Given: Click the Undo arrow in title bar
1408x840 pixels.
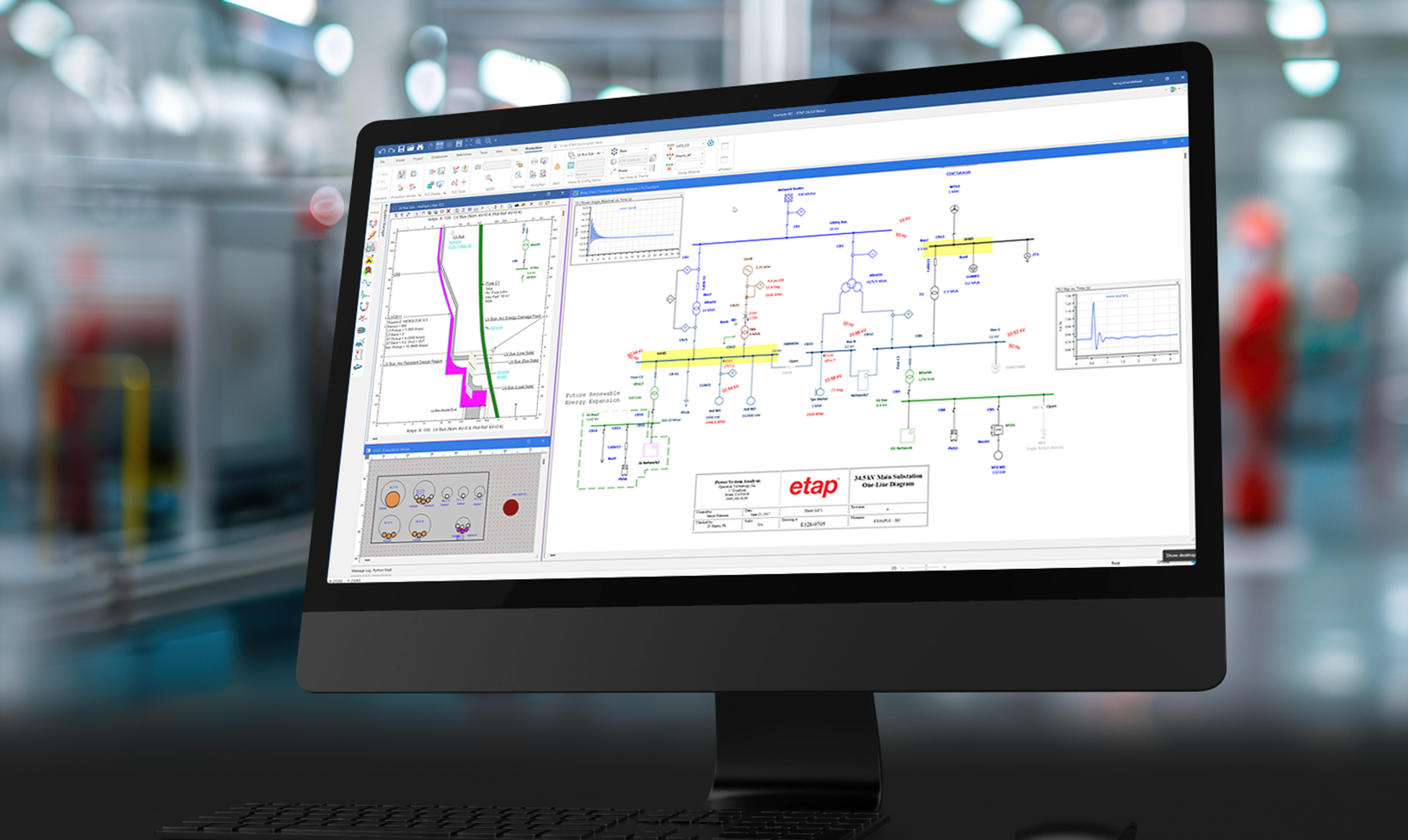Looking at the screenshot, I should (x=382, y=151).
